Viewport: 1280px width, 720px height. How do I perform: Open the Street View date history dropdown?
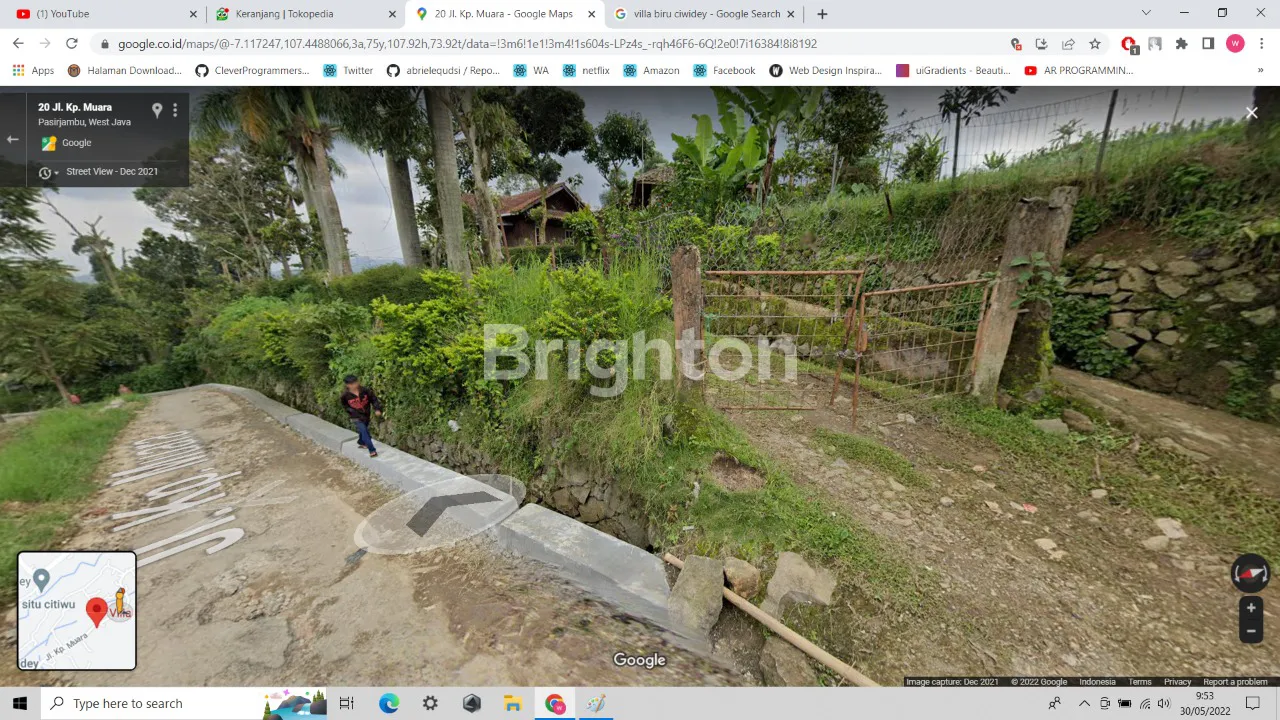point(48,172)
